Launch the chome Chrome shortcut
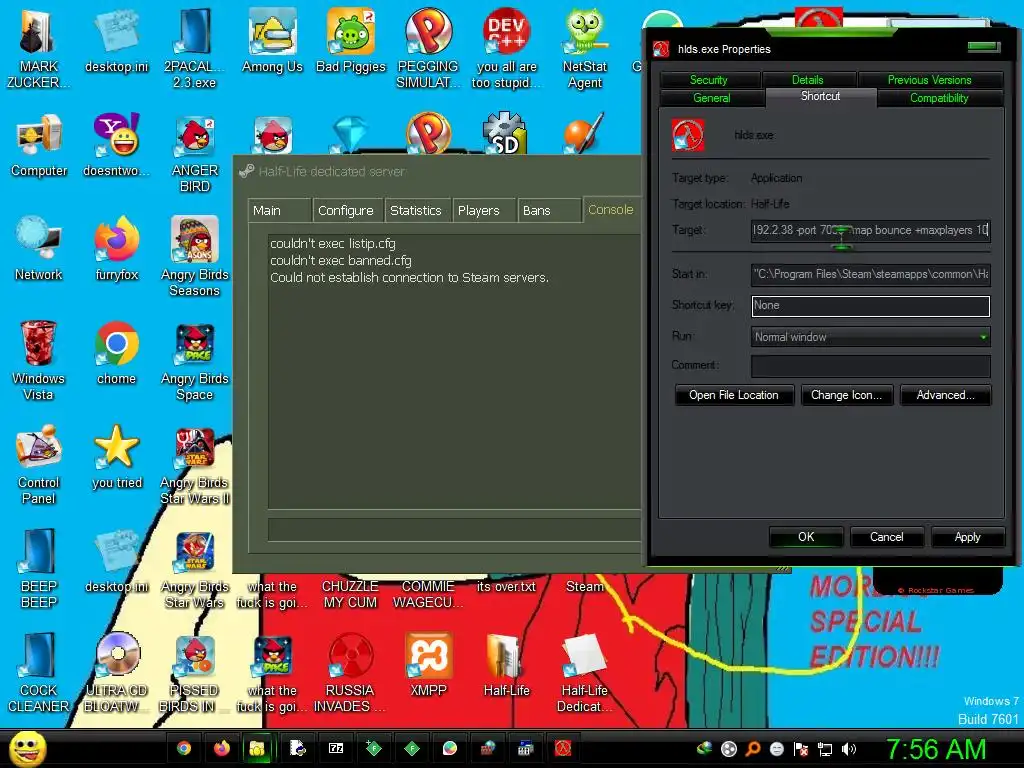Image resolution: width=1024 pixels, height=768 pixels. [x=116, y=353]
